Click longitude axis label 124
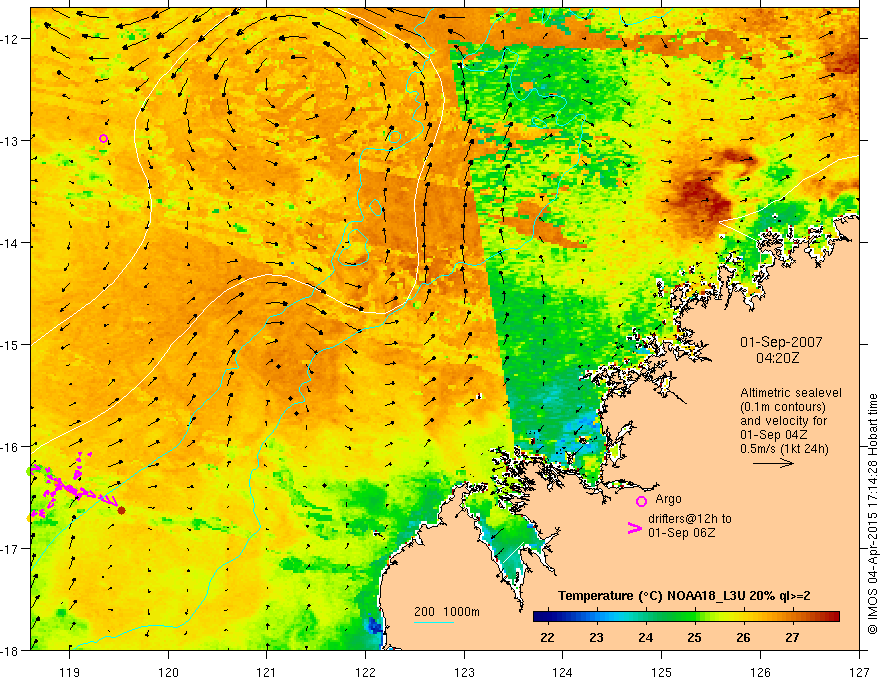This screenshot has height=680, width=880. point(563,672)
